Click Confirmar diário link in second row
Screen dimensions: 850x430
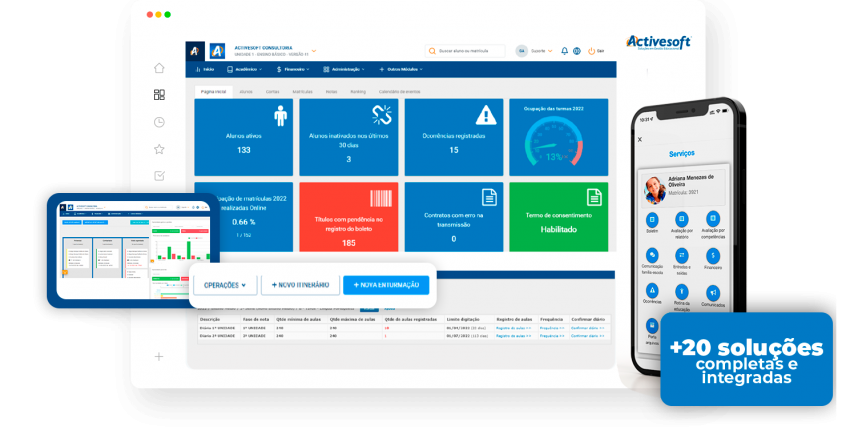(x=588, y=336)
